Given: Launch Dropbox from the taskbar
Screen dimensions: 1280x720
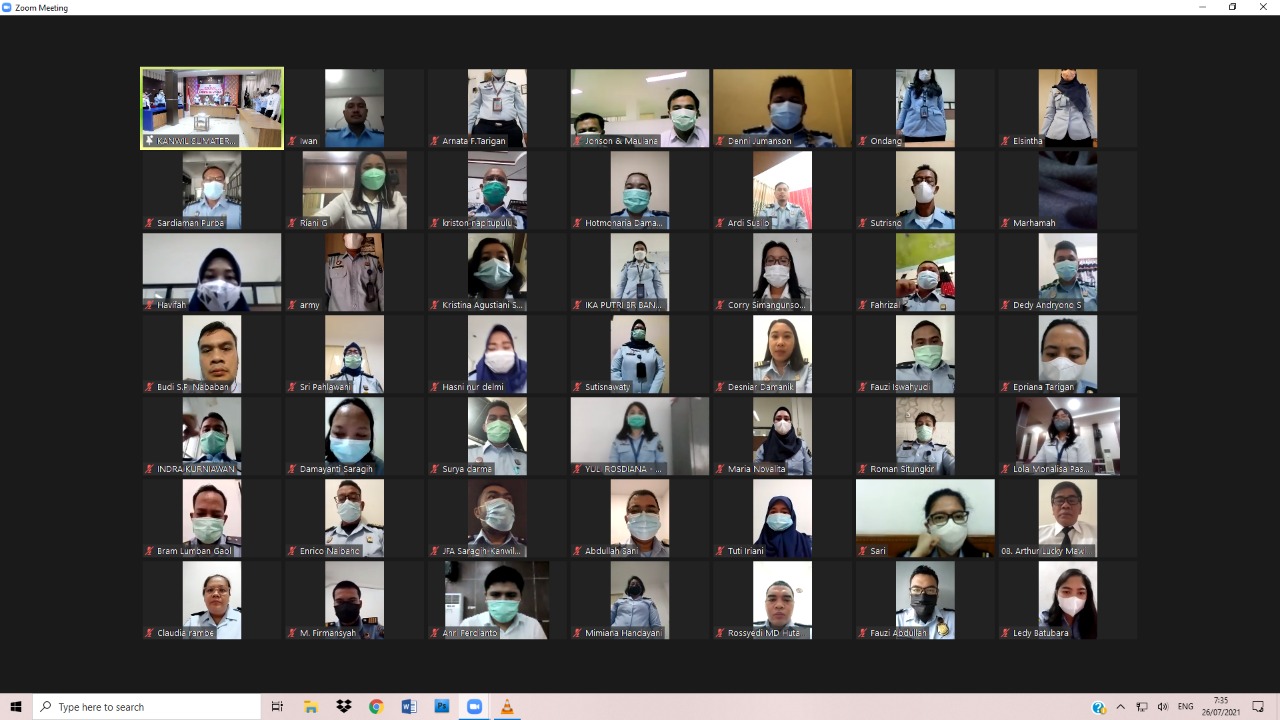Looking at the screenshot, I should tap(344, 707).
